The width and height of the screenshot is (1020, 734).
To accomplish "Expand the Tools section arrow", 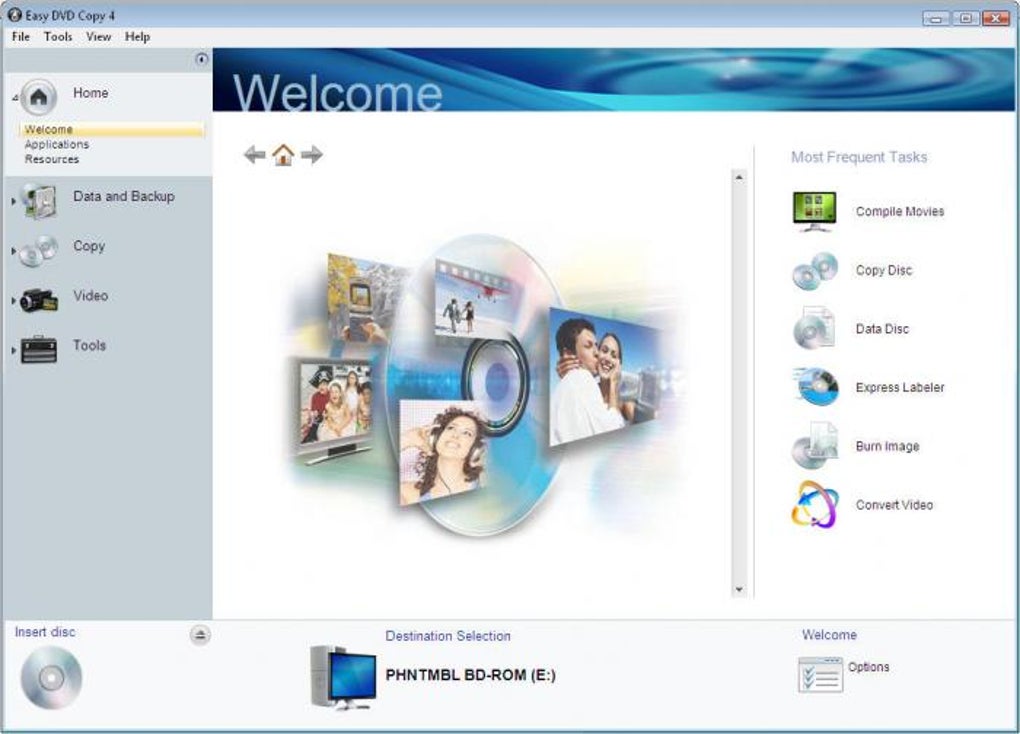I will [14, 350].
